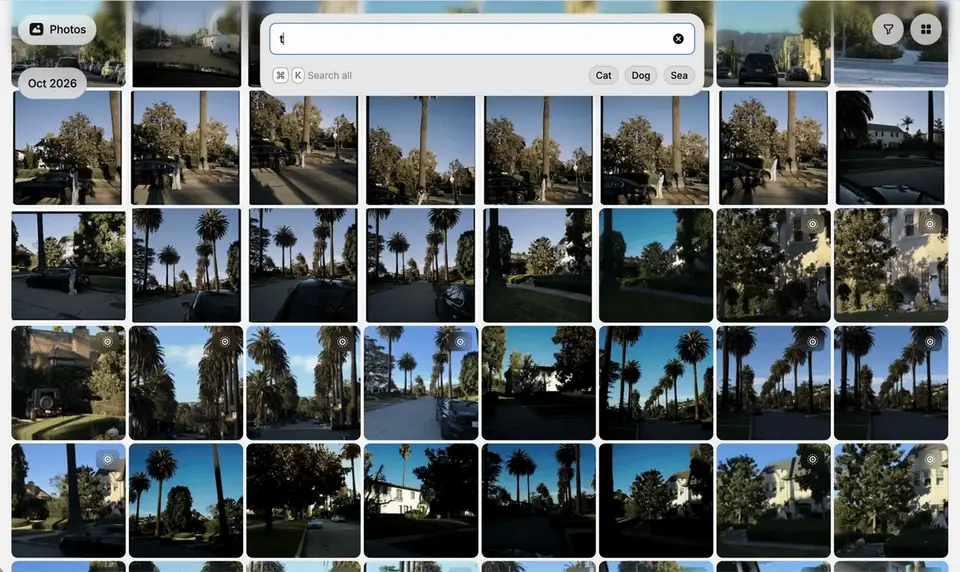Click the Search all label

329,75
